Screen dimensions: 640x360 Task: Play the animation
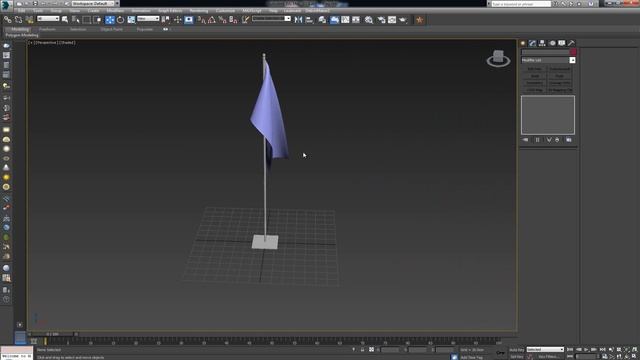pyautogui.click(x=586, y=350)
